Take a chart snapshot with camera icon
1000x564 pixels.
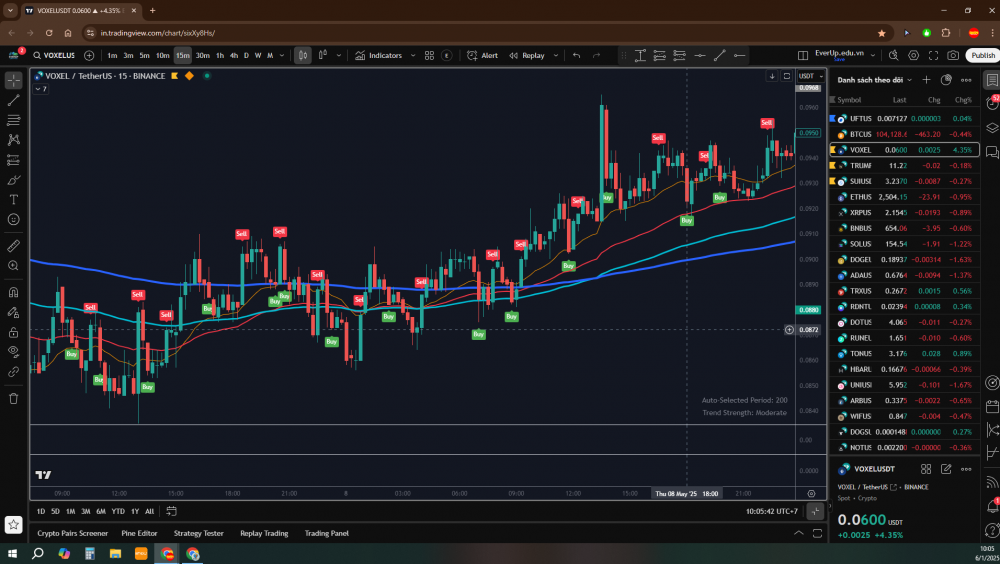click(x=953, y=56)
